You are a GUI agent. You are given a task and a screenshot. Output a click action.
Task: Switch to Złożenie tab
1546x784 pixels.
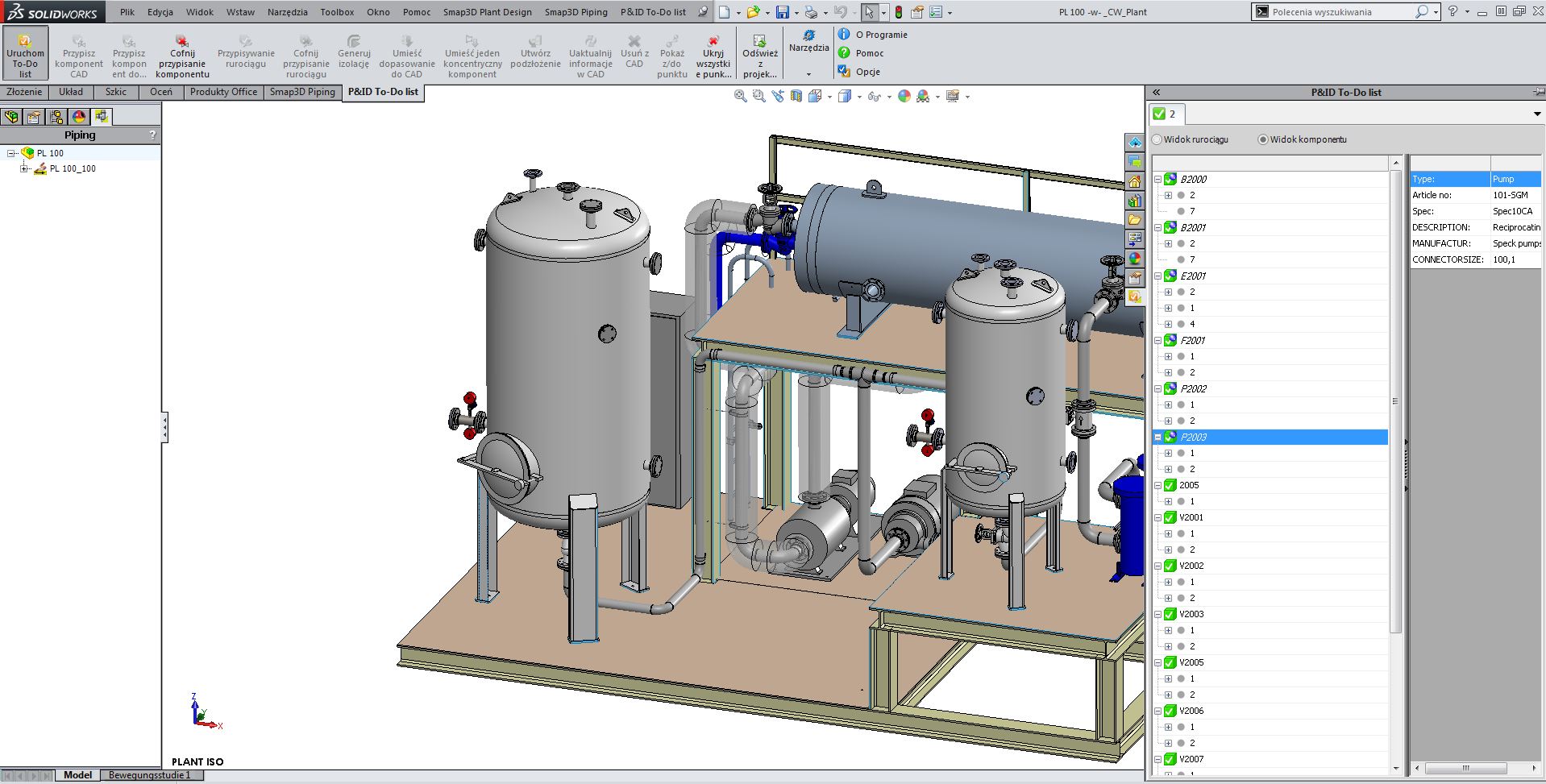[24, 92]
